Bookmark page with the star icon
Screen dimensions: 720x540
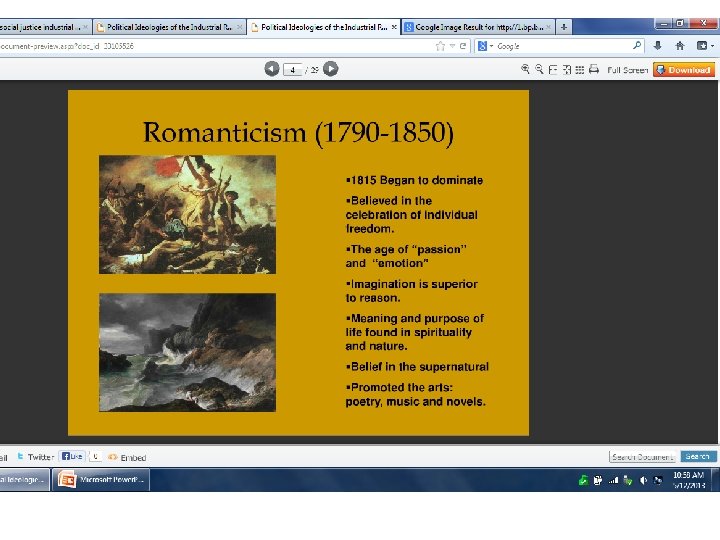click(440, 46)
